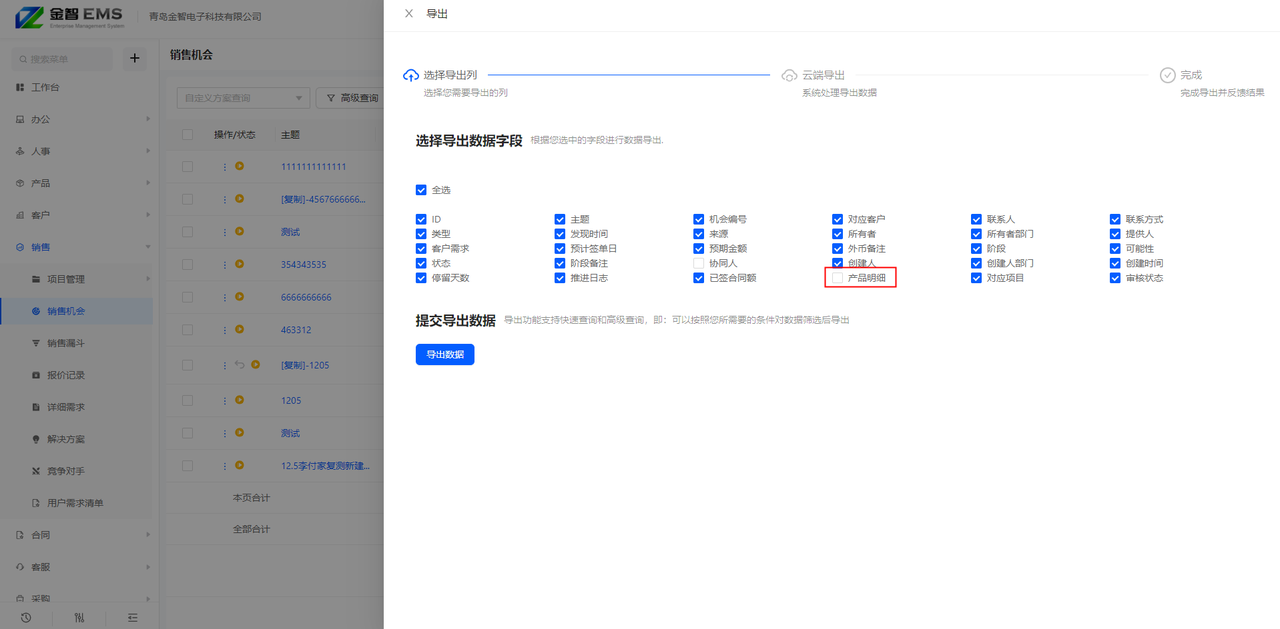Toggle the 全选 select-all checkbox
This screenshot has width=1280, height=629.
[421, 190]
